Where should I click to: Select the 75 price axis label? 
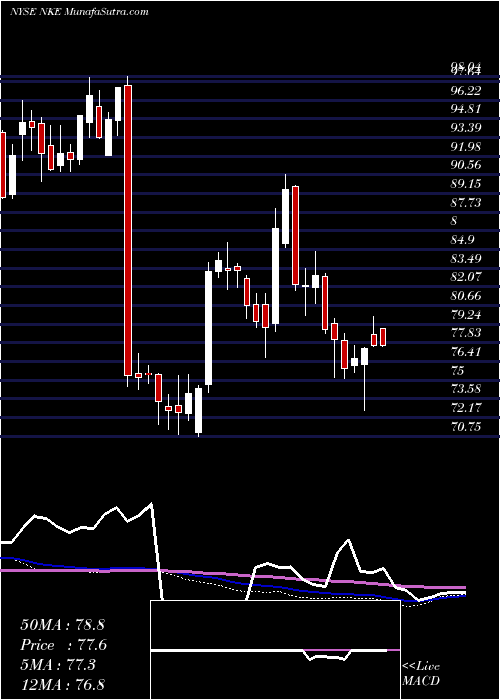458,371
